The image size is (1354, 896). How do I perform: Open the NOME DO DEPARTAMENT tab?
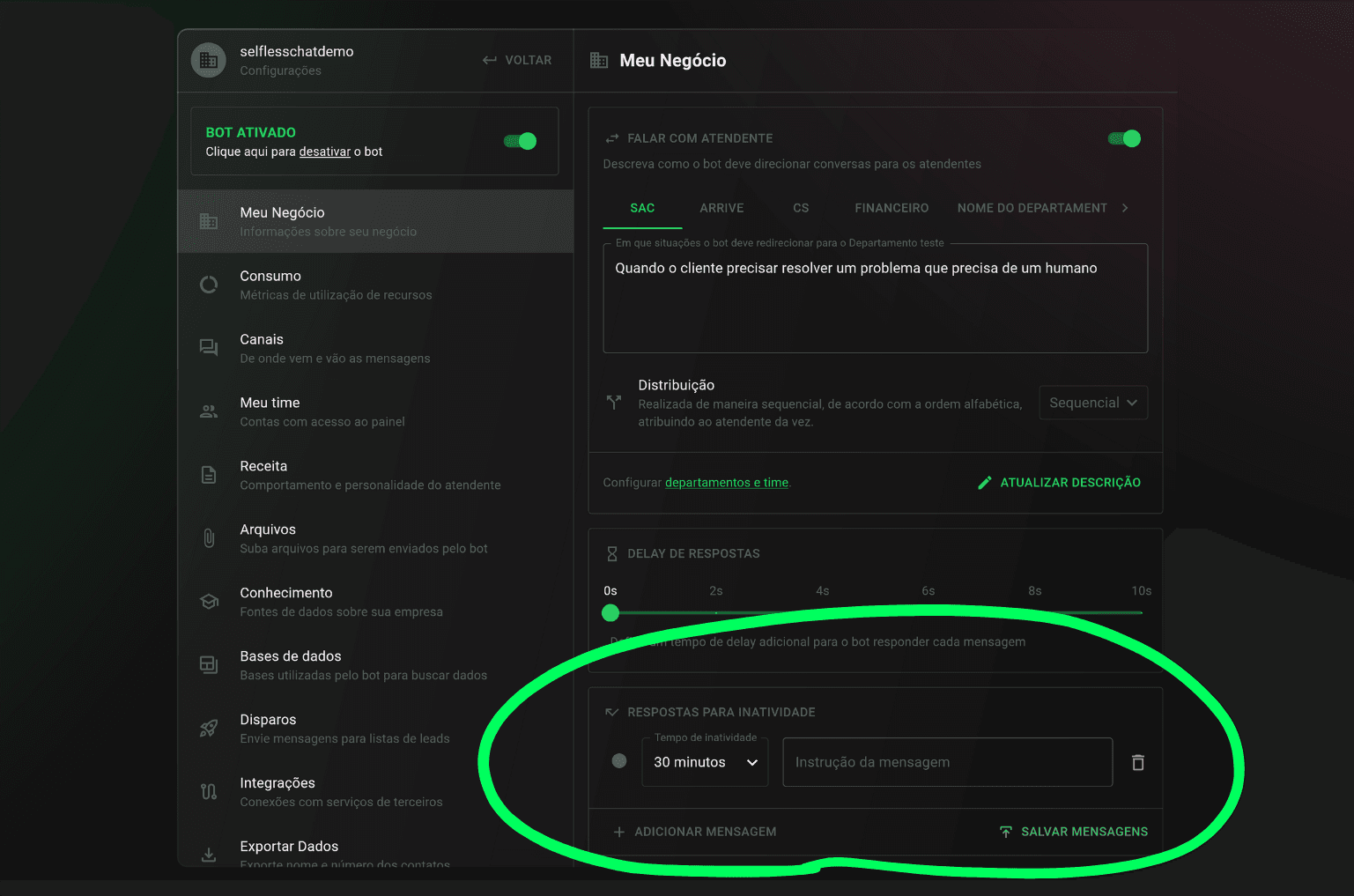pos(1032,208)
